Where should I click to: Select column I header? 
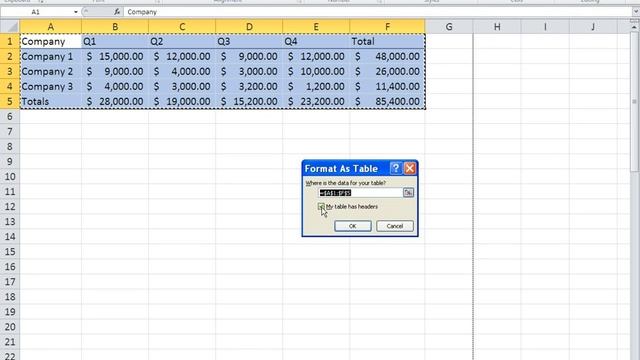pyautogui.click(x=545, y=27)
